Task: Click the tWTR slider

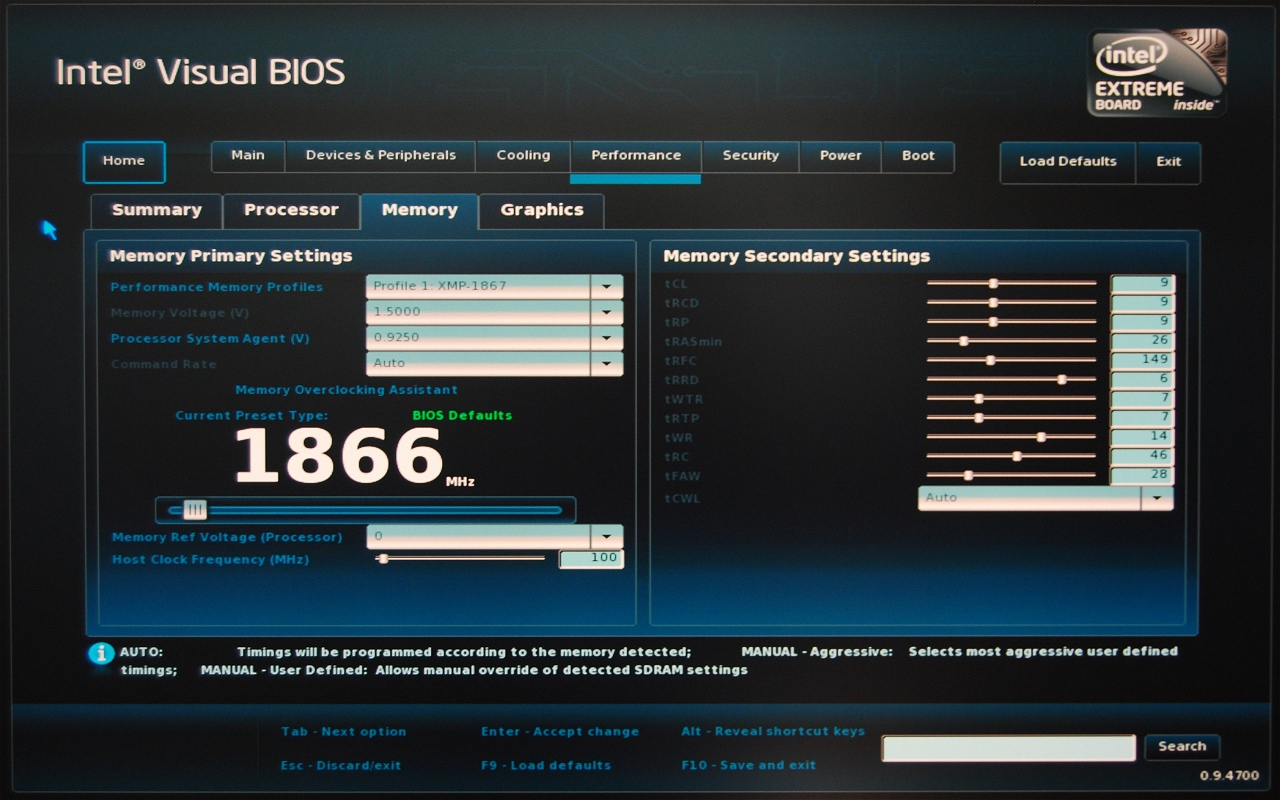Action: 1011,399
